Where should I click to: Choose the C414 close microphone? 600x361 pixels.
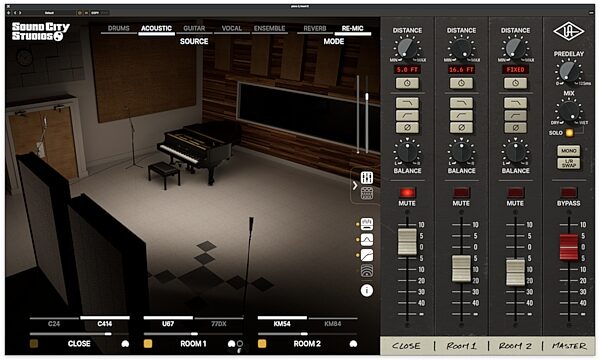coord(104,323)
